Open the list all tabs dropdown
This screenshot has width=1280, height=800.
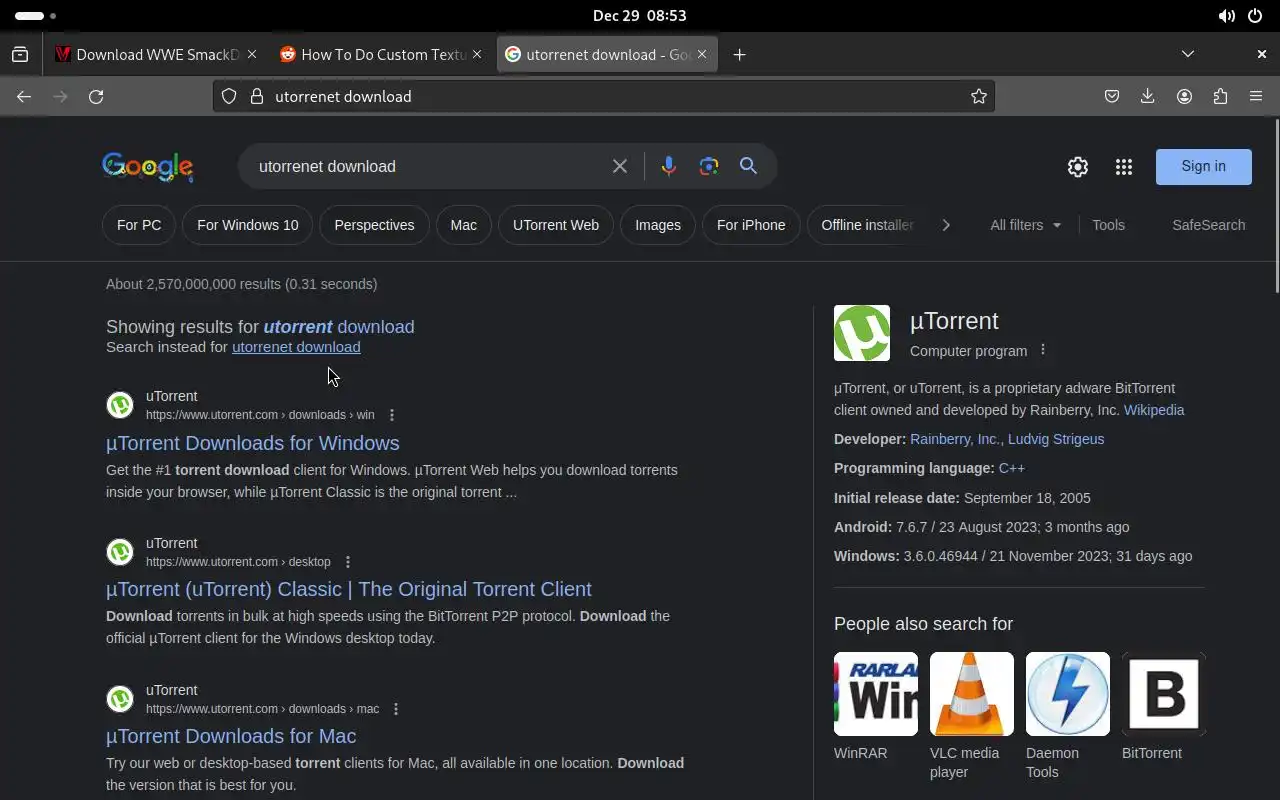coord(1188,54)
